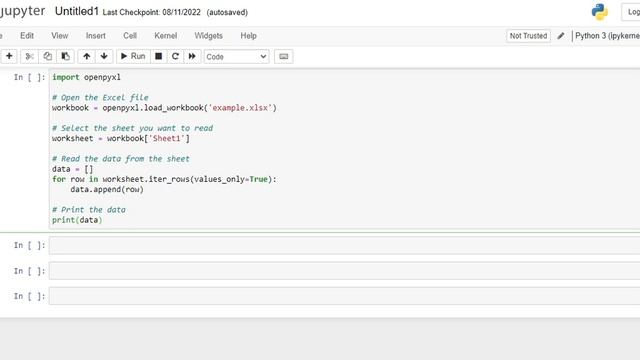The width and height of the screenshot is (640, 360).
Task: Click into the second empty code cell
Action: (344, 271)
